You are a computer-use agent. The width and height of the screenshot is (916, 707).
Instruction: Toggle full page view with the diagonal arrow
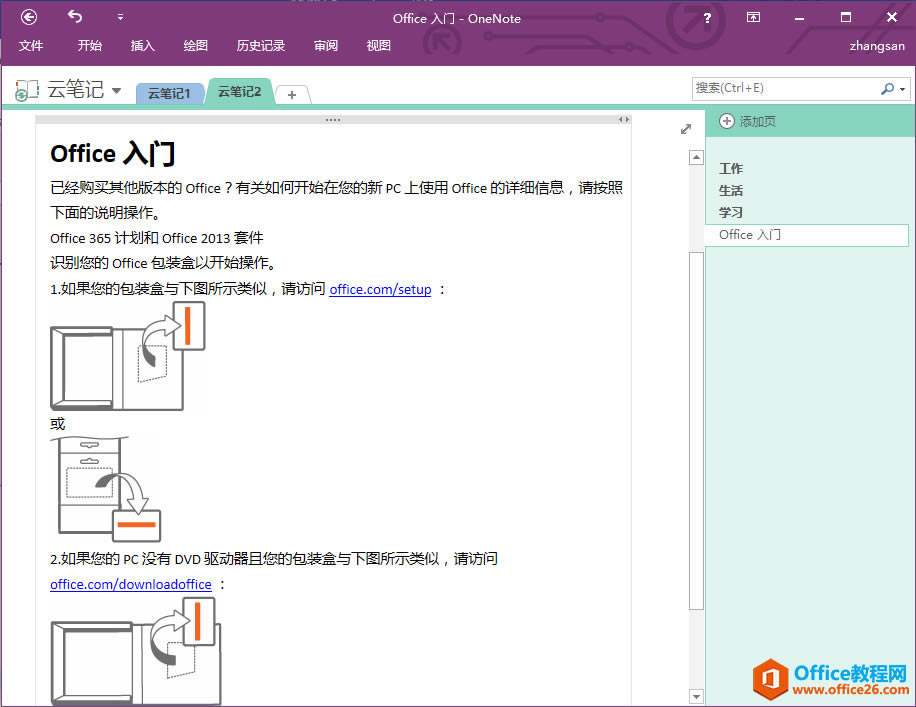(685, 128)
